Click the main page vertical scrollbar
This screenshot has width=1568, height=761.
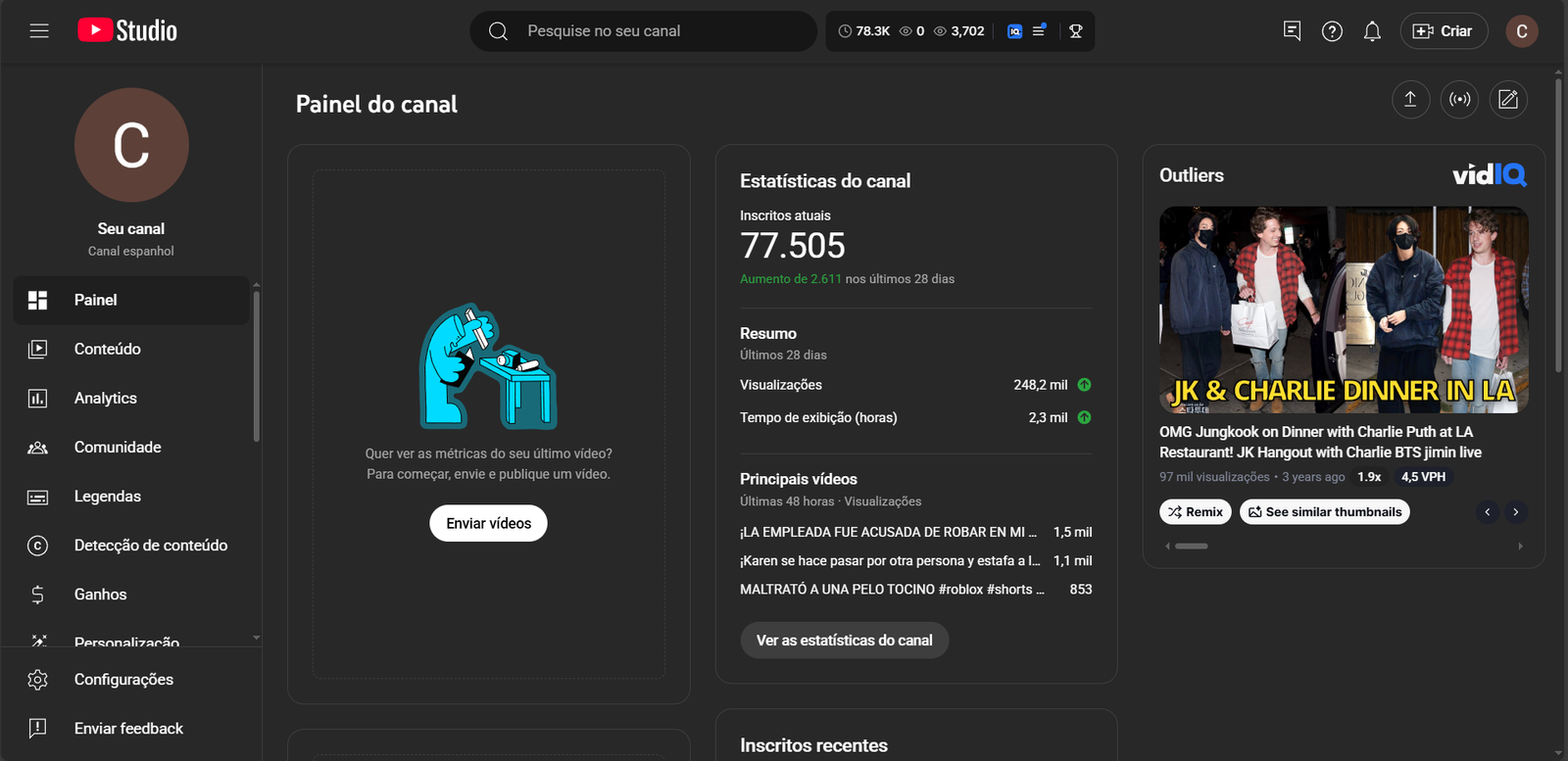point(1559,223)
